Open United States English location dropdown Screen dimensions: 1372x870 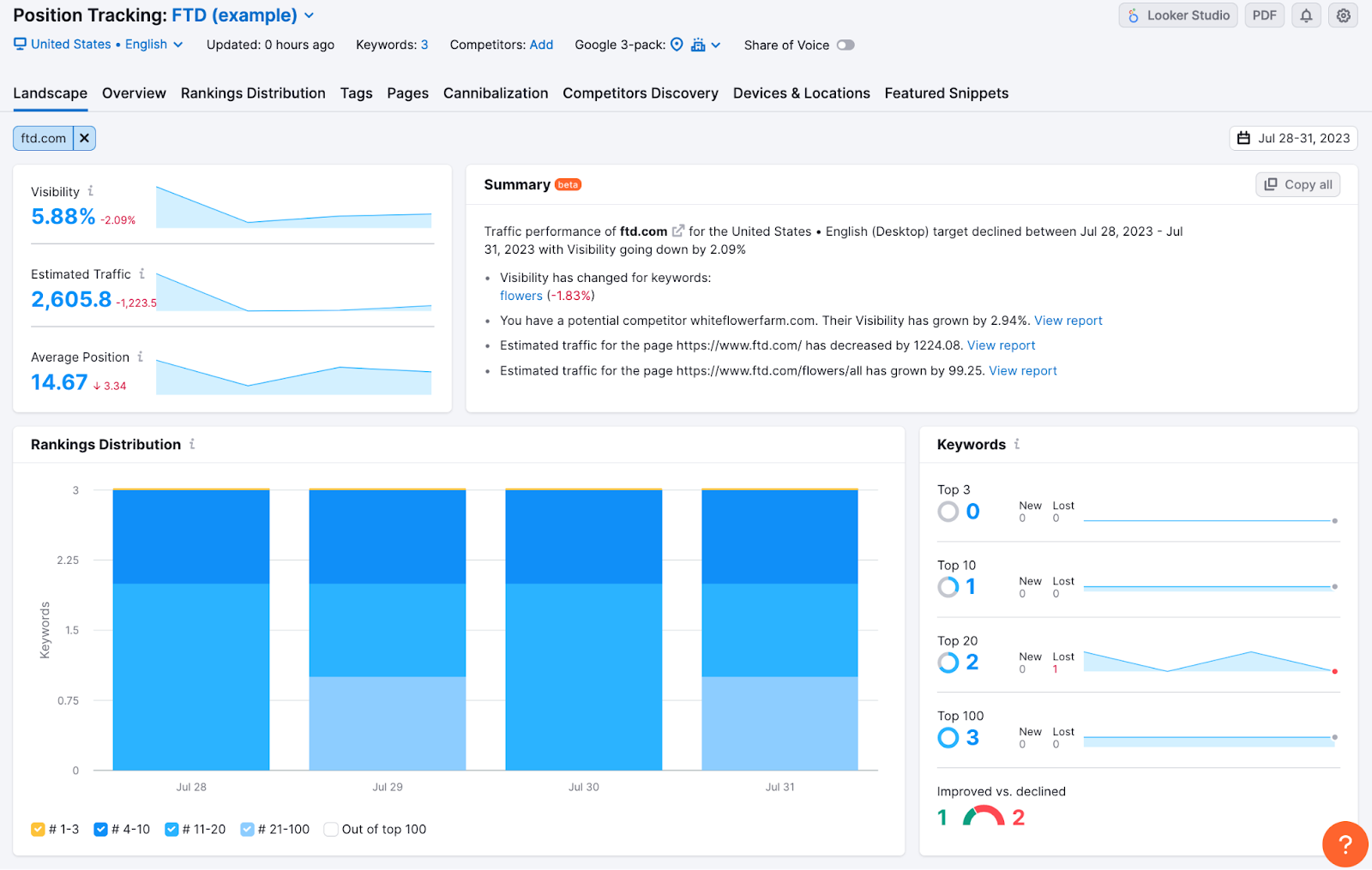click(x=99, y=44)
